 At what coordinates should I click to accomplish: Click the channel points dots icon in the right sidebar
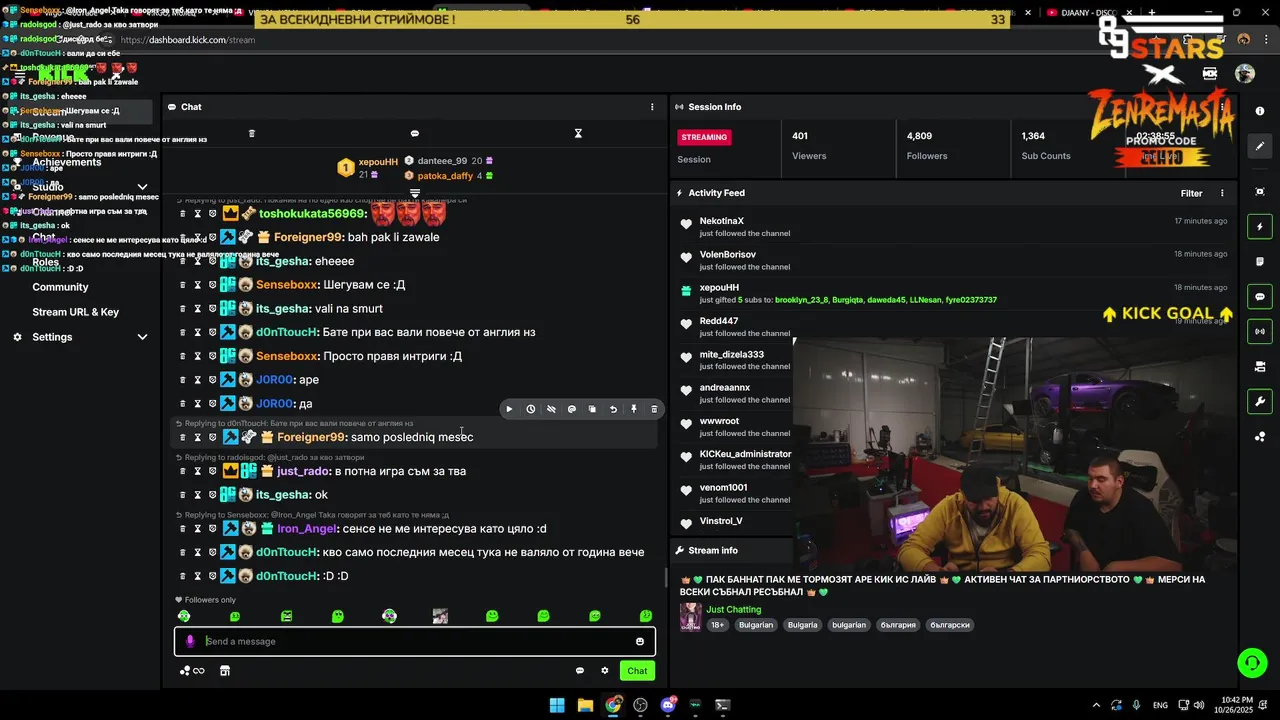click(1260, 437)
